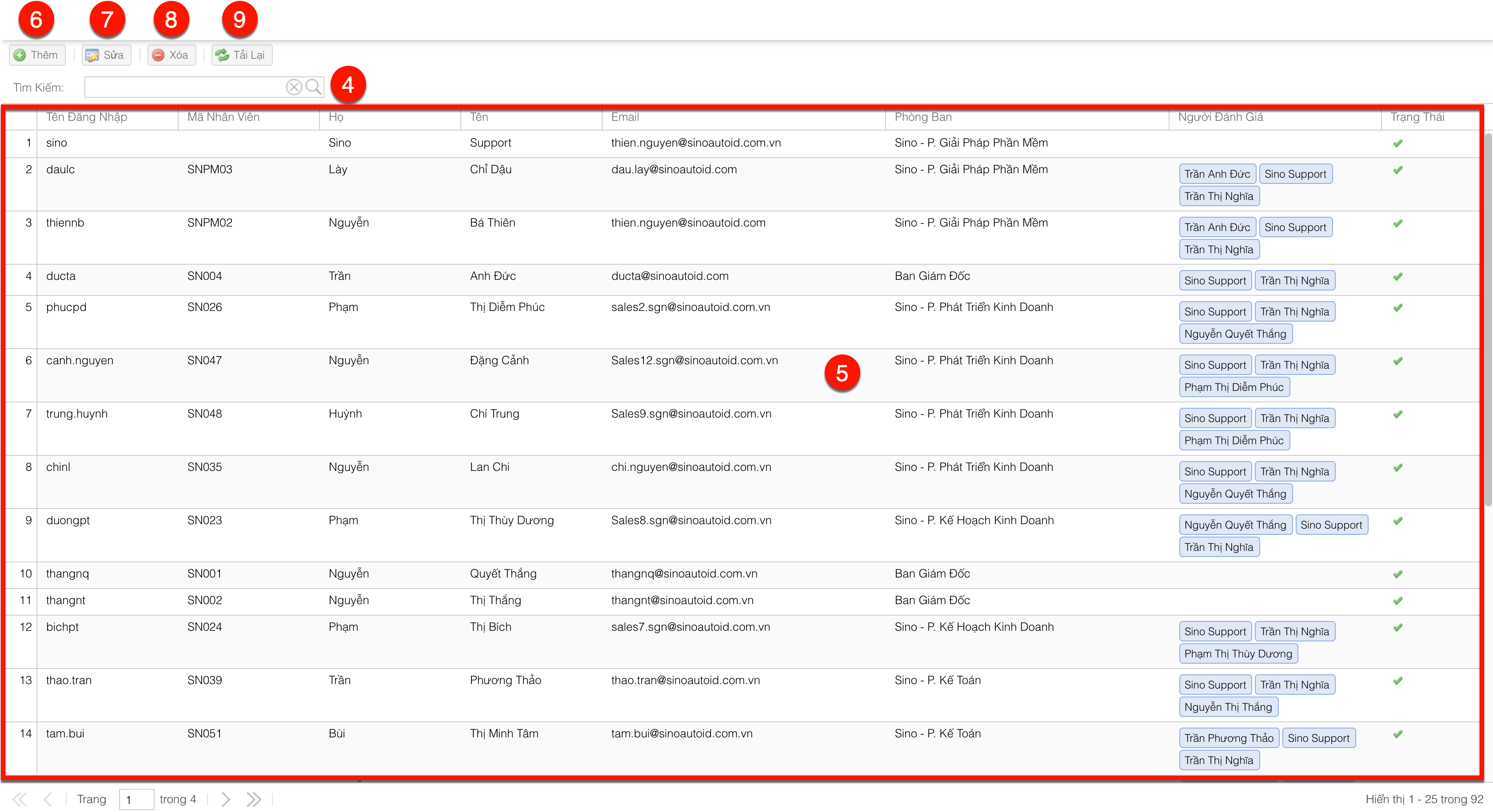
Task: Click Nguyễn Quyết Thắng tag in phucpd row
Action: [1235, 334]
